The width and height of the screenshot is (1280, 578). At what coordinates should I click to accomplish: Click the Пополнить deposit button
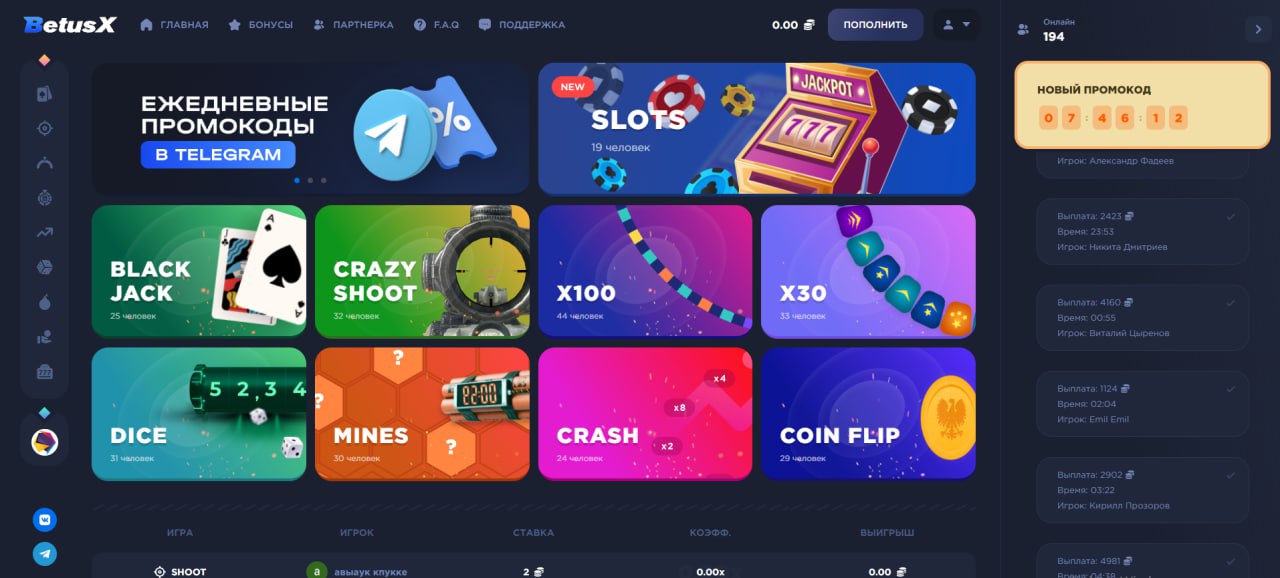(x=875, y=25)
